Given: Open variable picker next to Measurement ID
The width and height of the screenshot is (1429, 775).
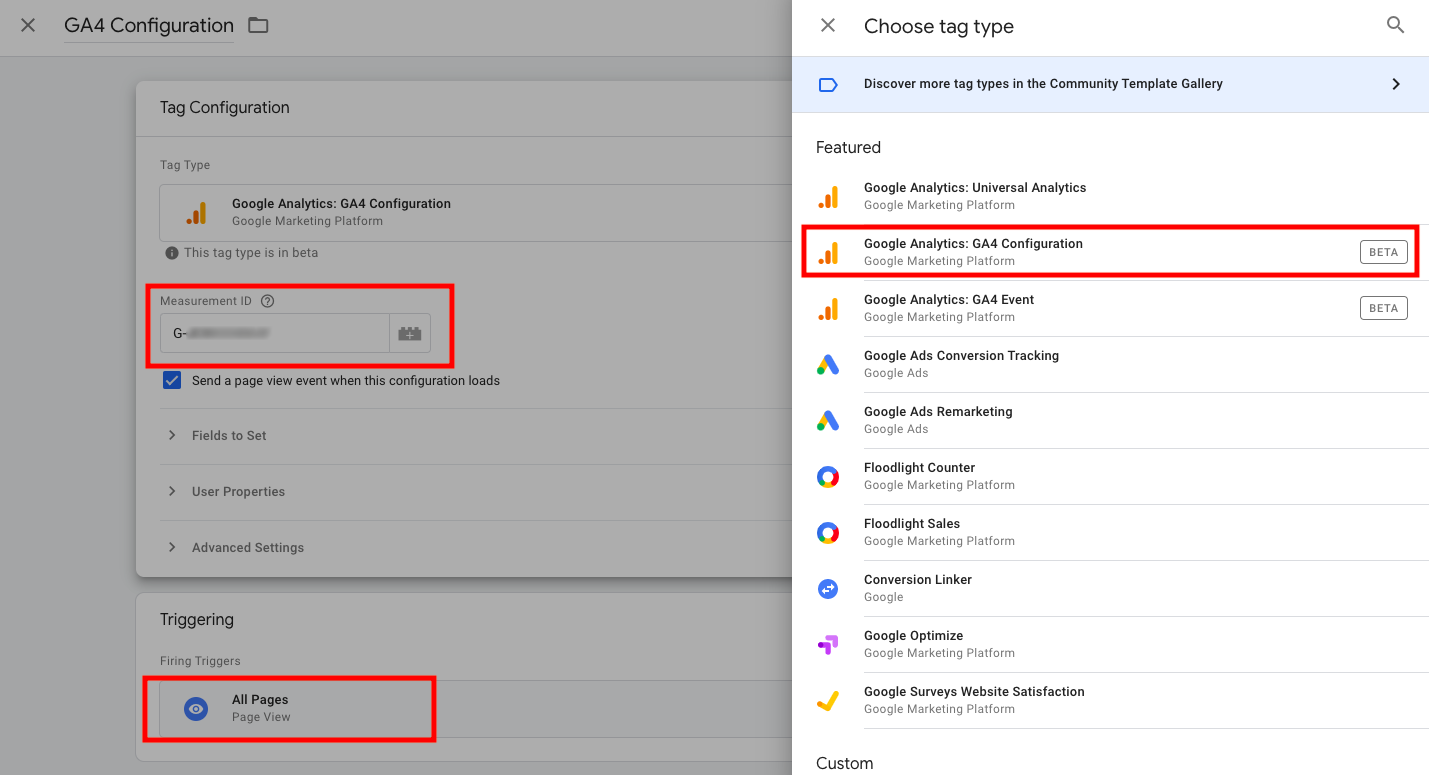Looking at the screenshot, I should click(x=410, y=333).
